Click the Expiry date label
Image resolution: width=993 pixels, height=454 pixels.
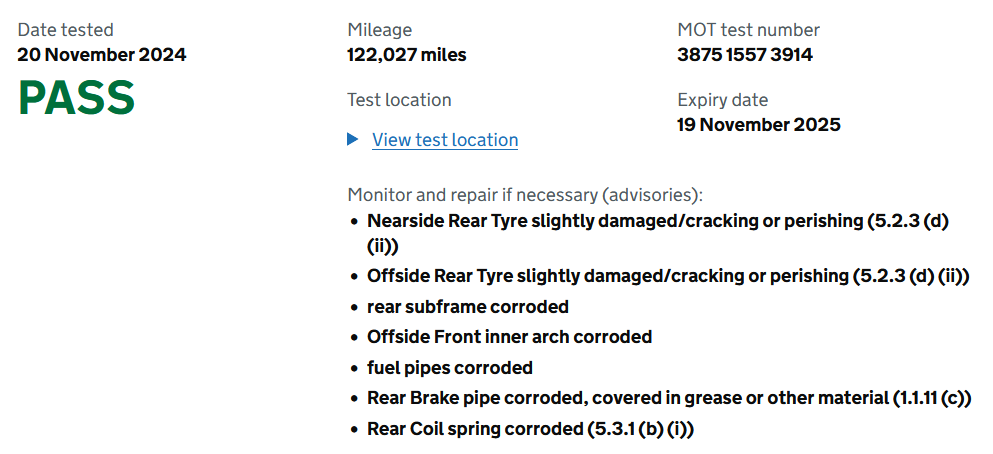[x=722, y=100]
